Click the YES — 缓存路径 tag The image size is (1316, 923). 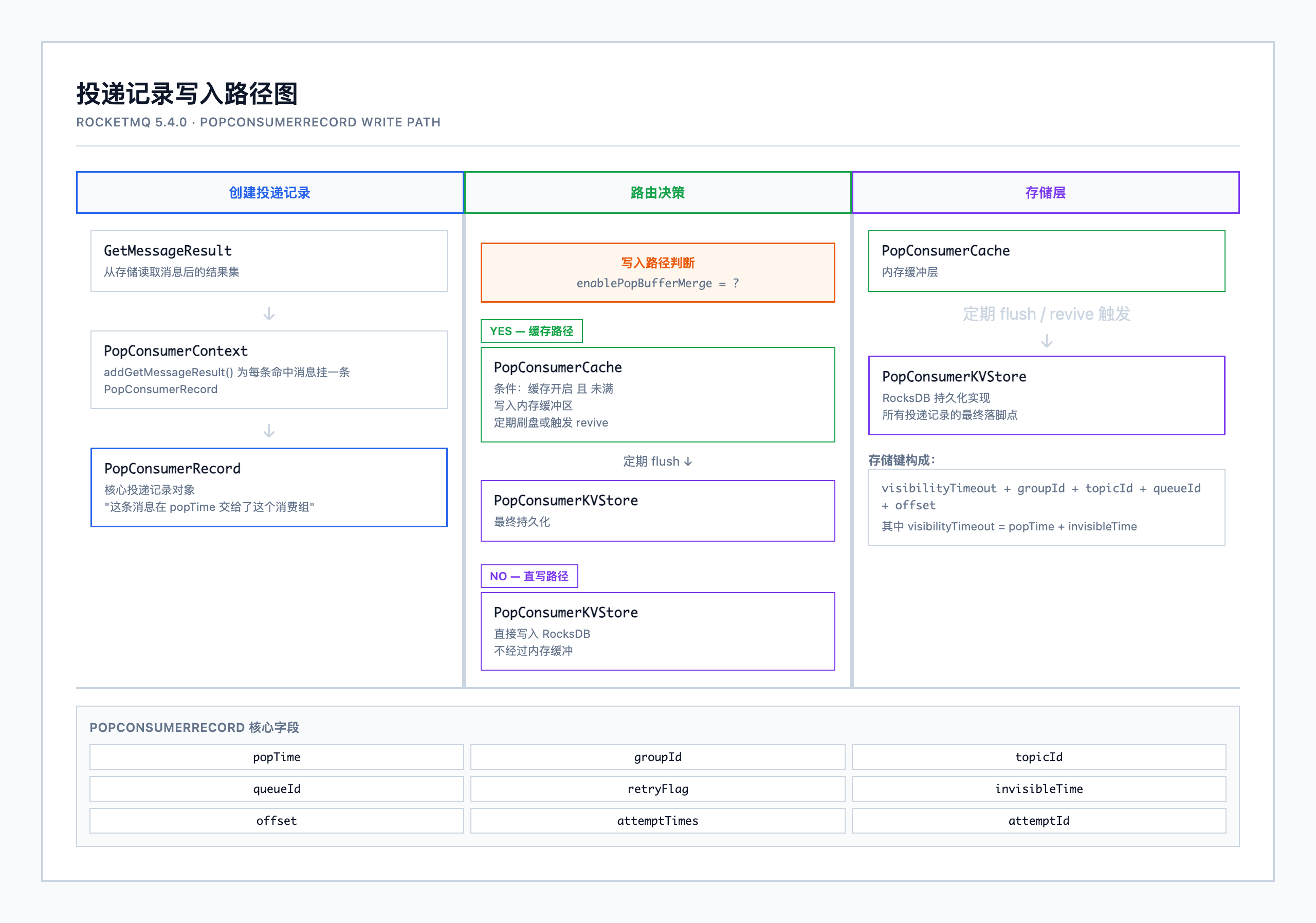coord(532,331)
